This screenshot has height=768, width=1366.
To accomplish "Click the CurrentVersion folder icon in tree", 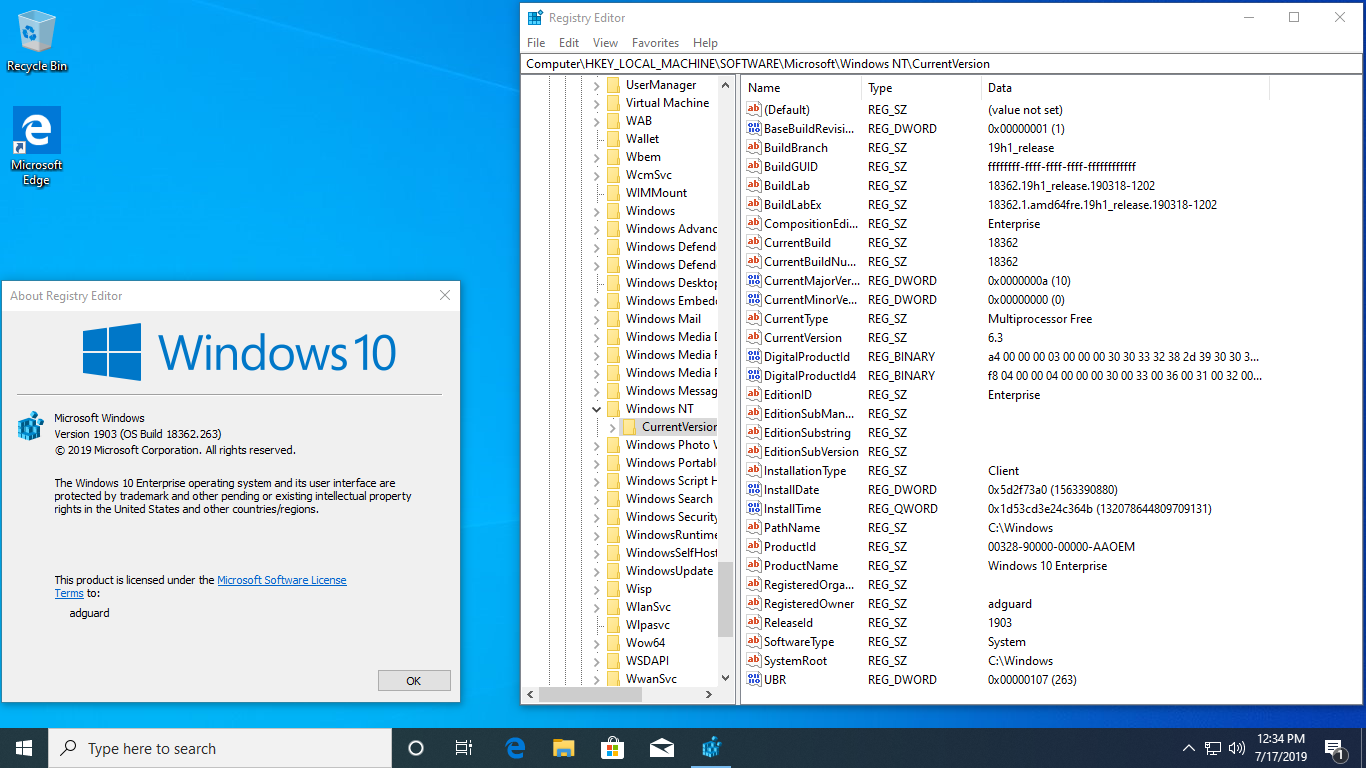I will (630, 427).
